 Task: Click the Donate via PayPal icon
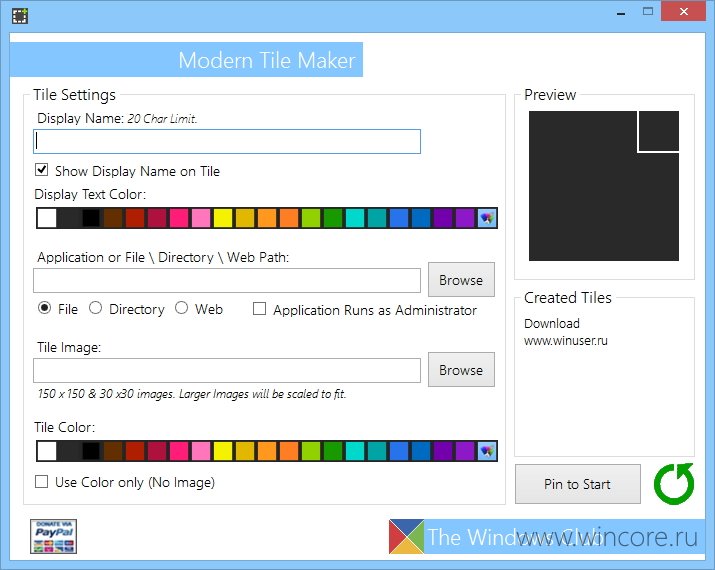(53, 536)
